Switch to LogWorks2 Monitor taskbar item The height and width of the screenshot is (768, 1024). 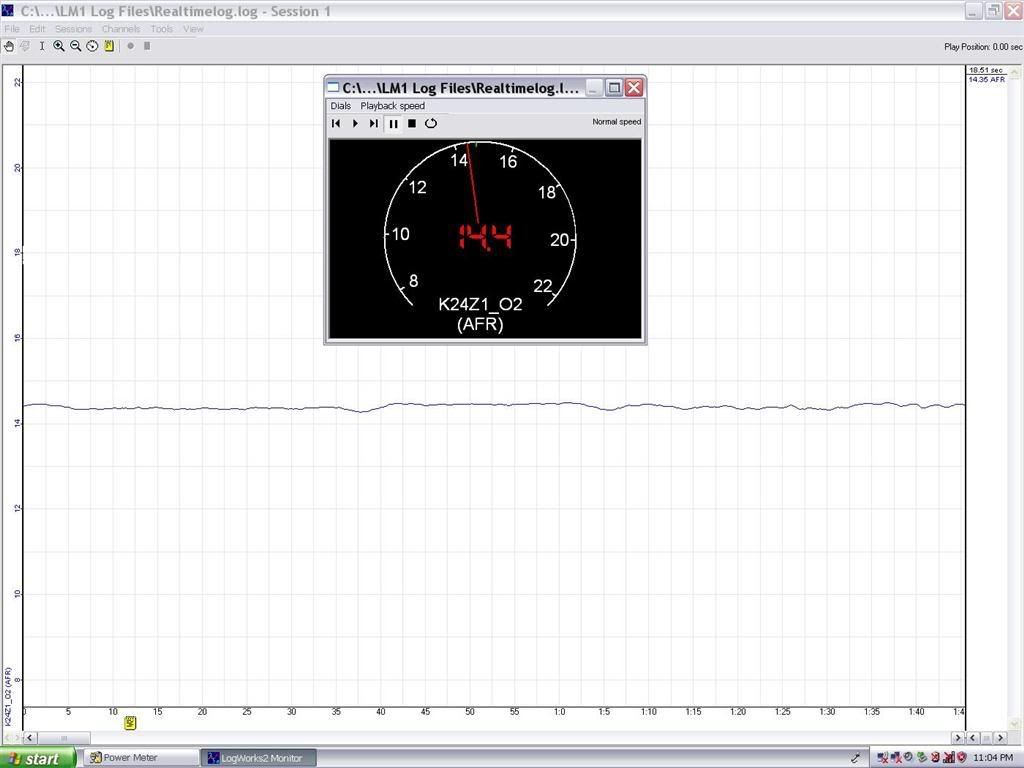258,758
